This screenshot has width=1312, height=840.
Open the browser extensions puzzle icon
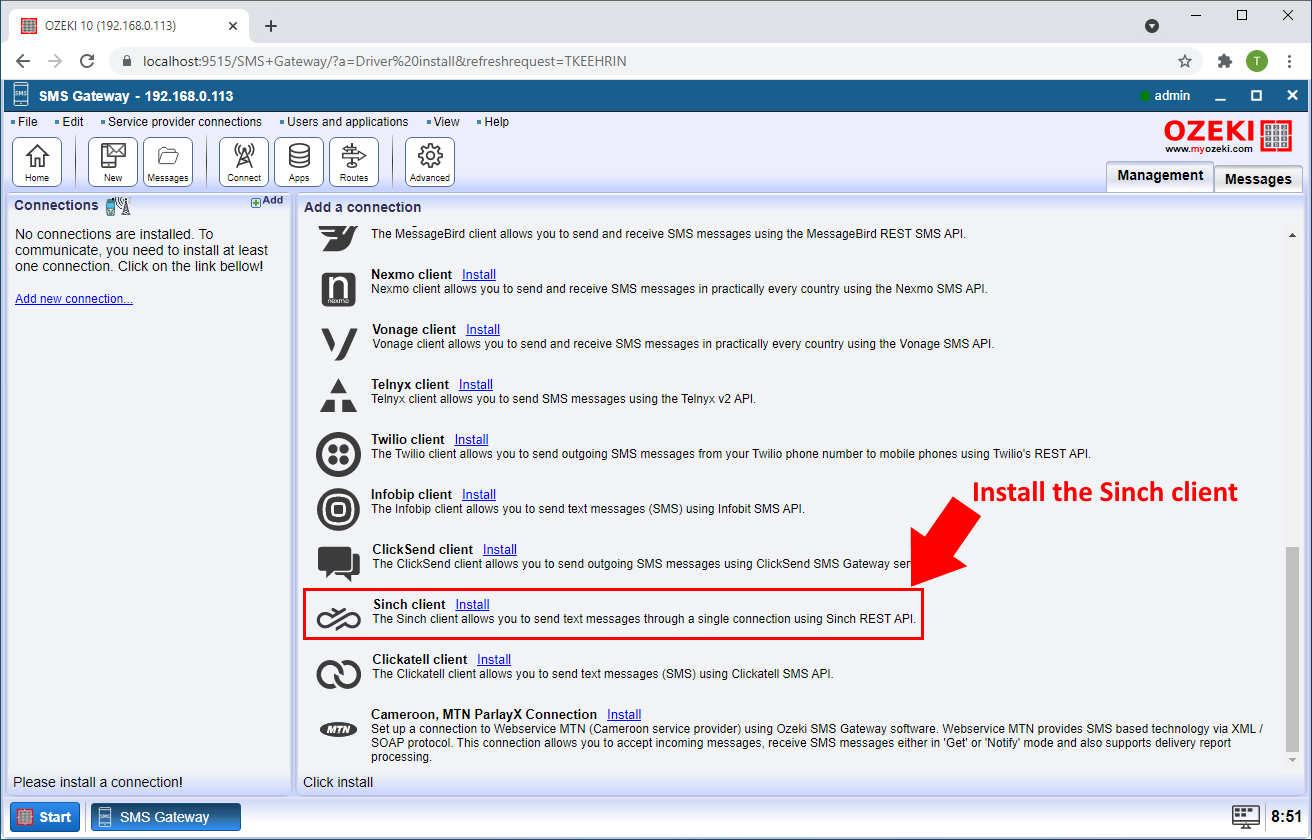pyautogui.click(x=1225, y=61)
